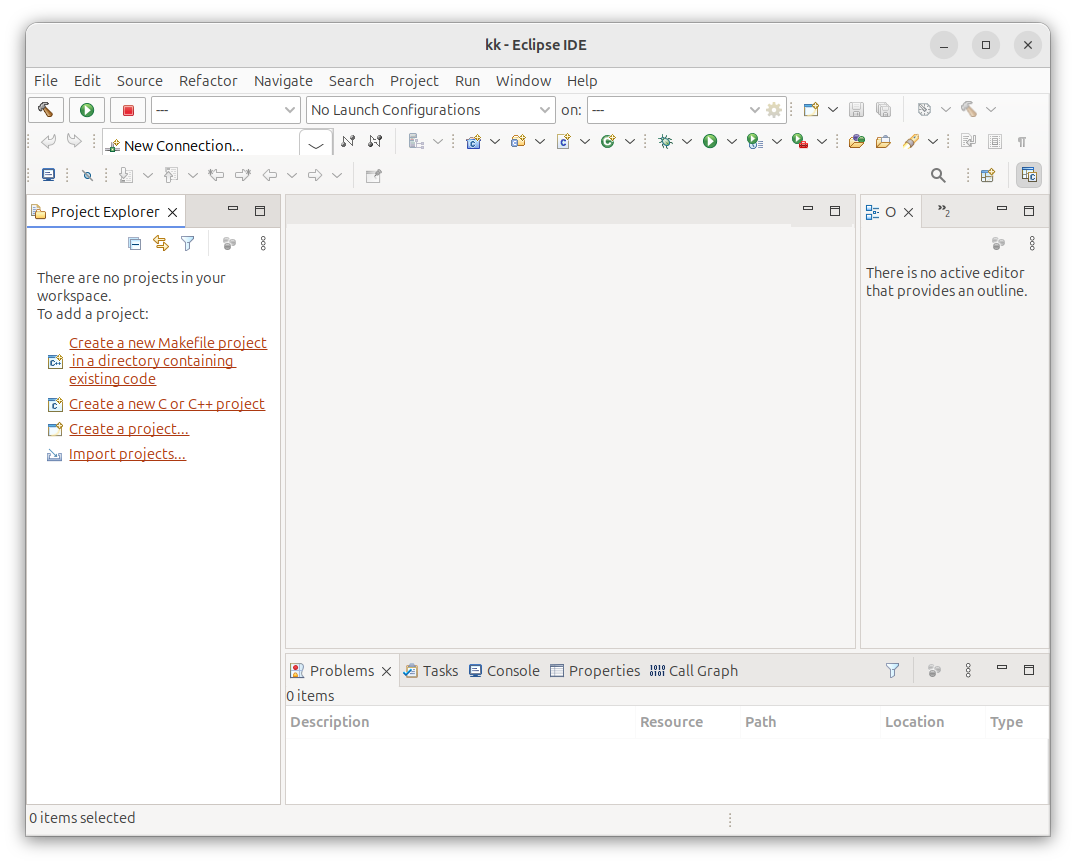Image resolution: width=1076 pixels, height=865 pixels.
Task: Toggle Show Whitespace Characters pilcrow icon
Action: point(1022,142)
